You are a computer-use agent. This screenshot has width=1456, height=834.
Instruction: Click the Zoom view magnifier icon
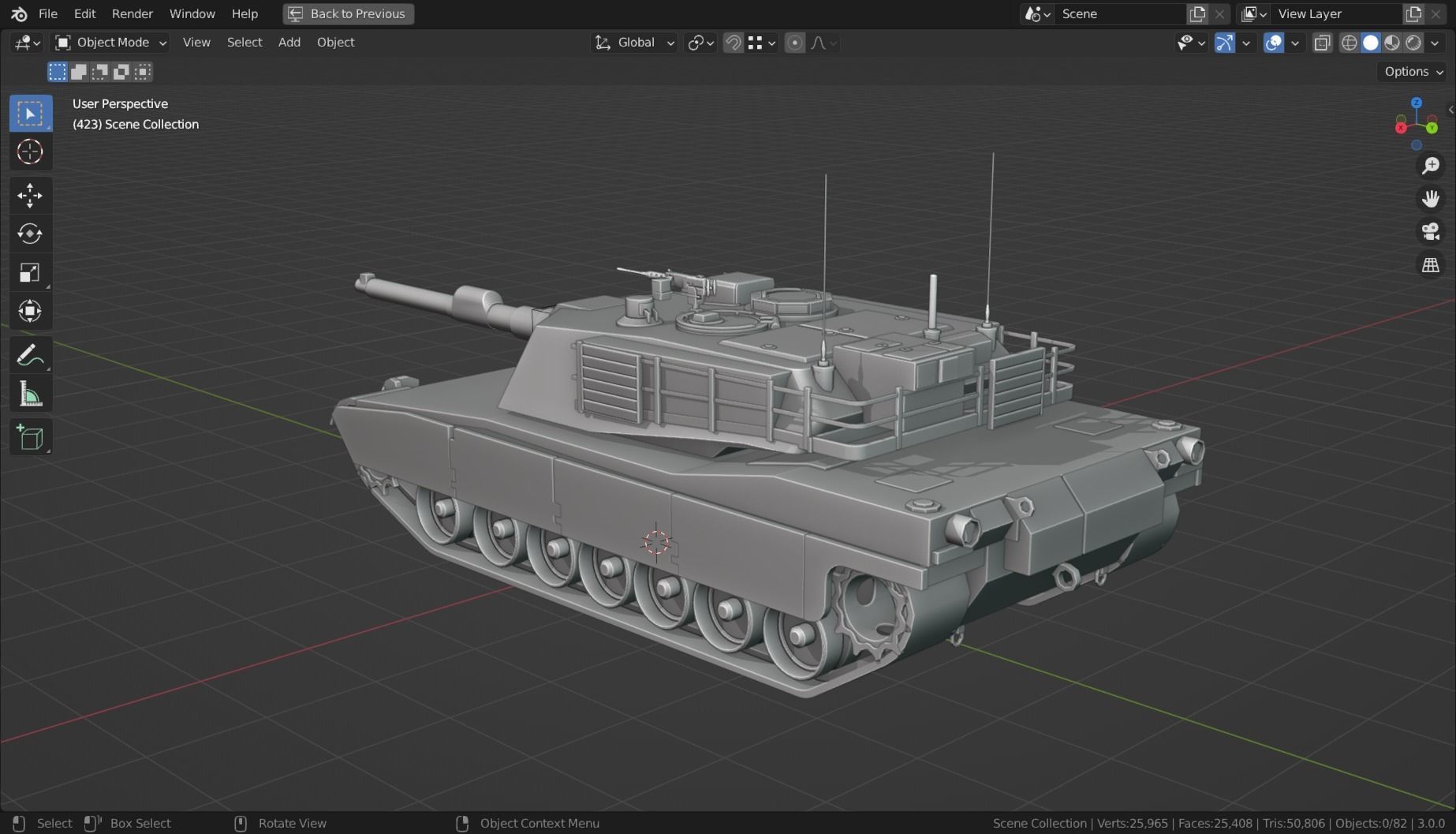pyautogui.click(x=1430, y=166)
